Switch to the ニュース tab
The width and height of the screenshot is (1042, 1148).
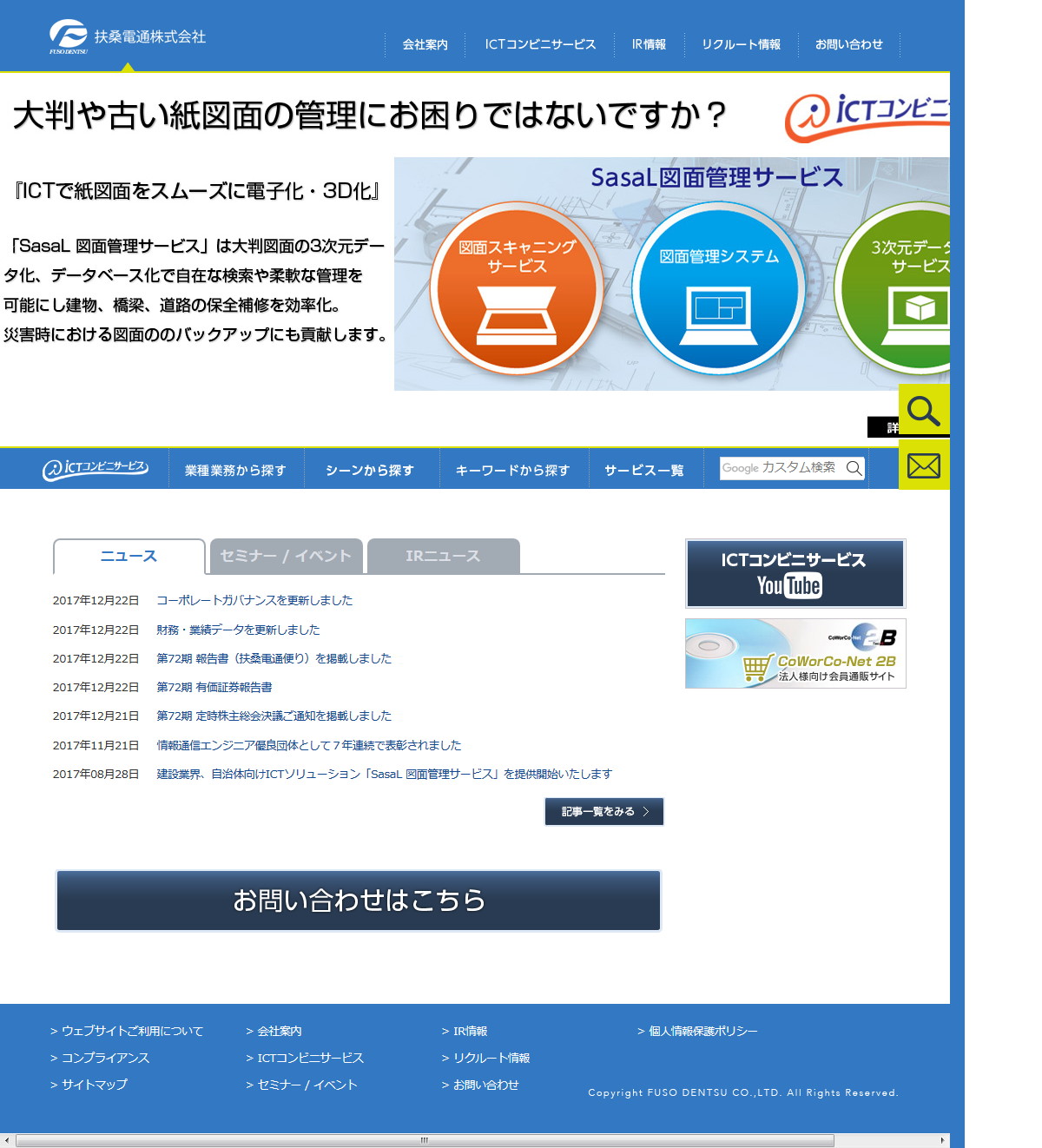point(129,557)
